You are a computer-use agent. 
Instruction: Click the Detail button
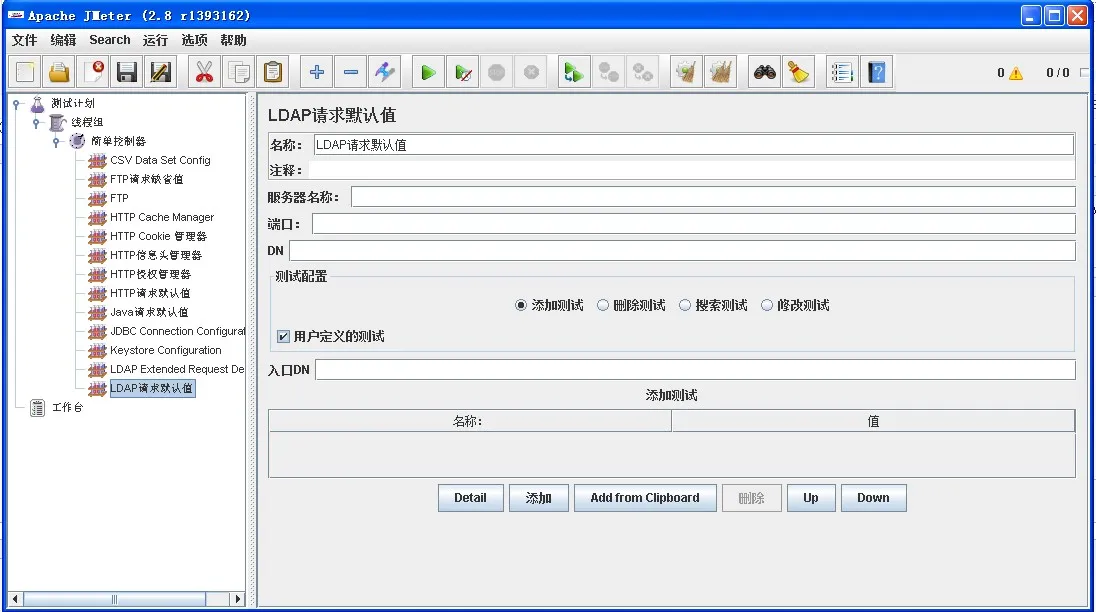tap(470, 498)
